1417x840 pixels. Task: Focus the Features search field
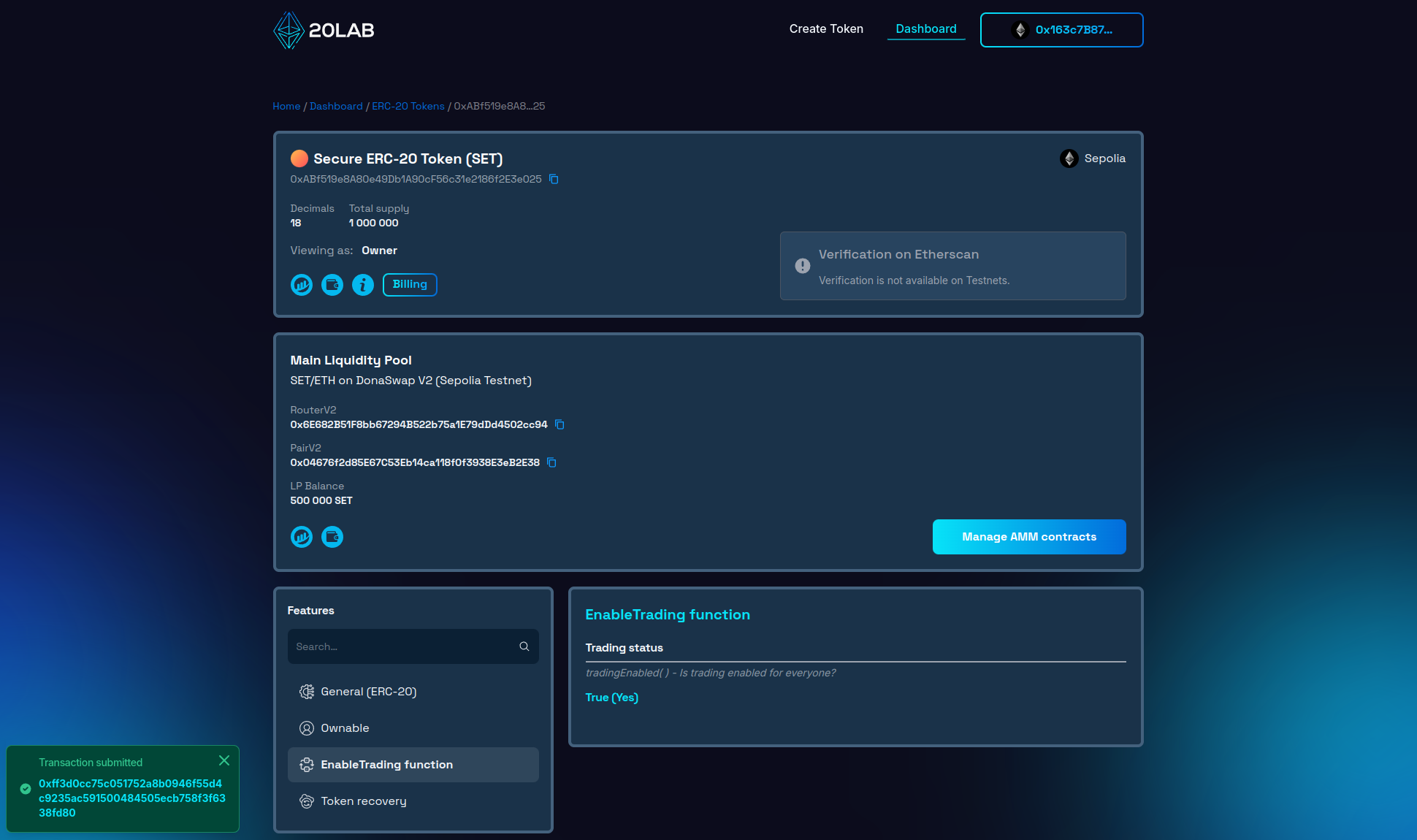402,646
